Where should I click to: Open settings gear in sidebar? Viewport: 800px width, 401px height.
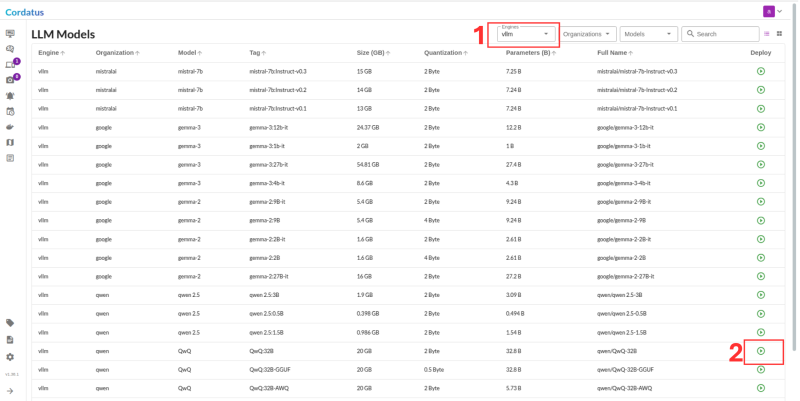pos(10,357)
